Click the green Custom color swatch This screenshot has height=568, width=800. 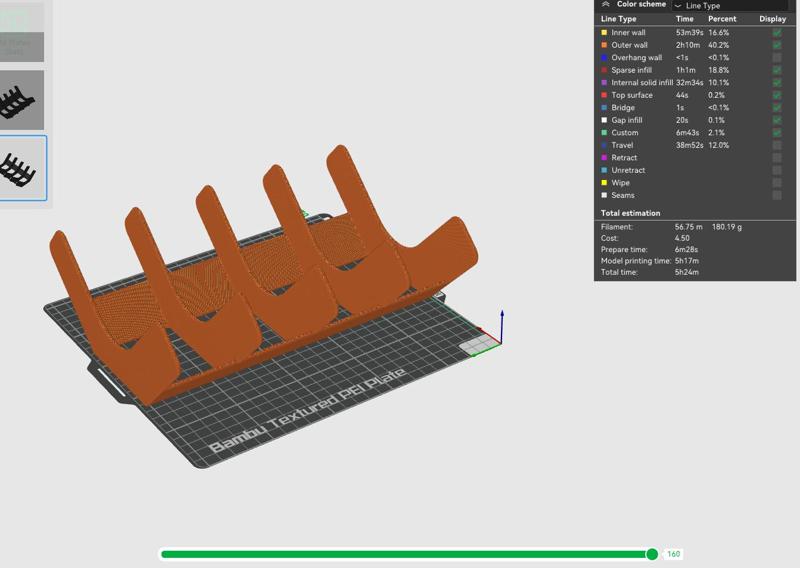pyautogui.click(x=604, y=133)
